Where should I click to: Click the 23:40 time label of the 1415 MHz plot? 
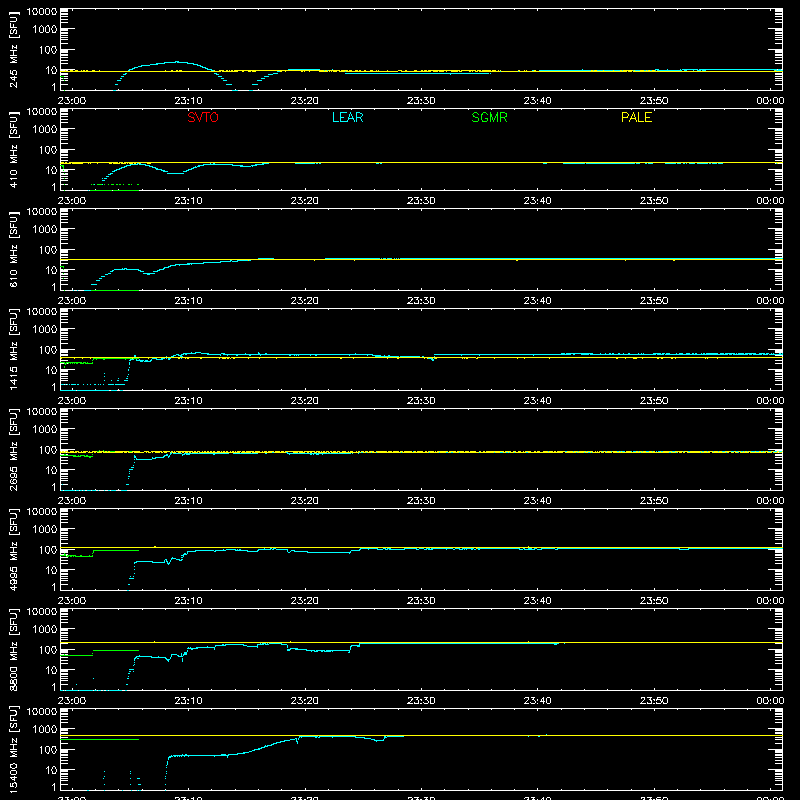click(537, 401)
